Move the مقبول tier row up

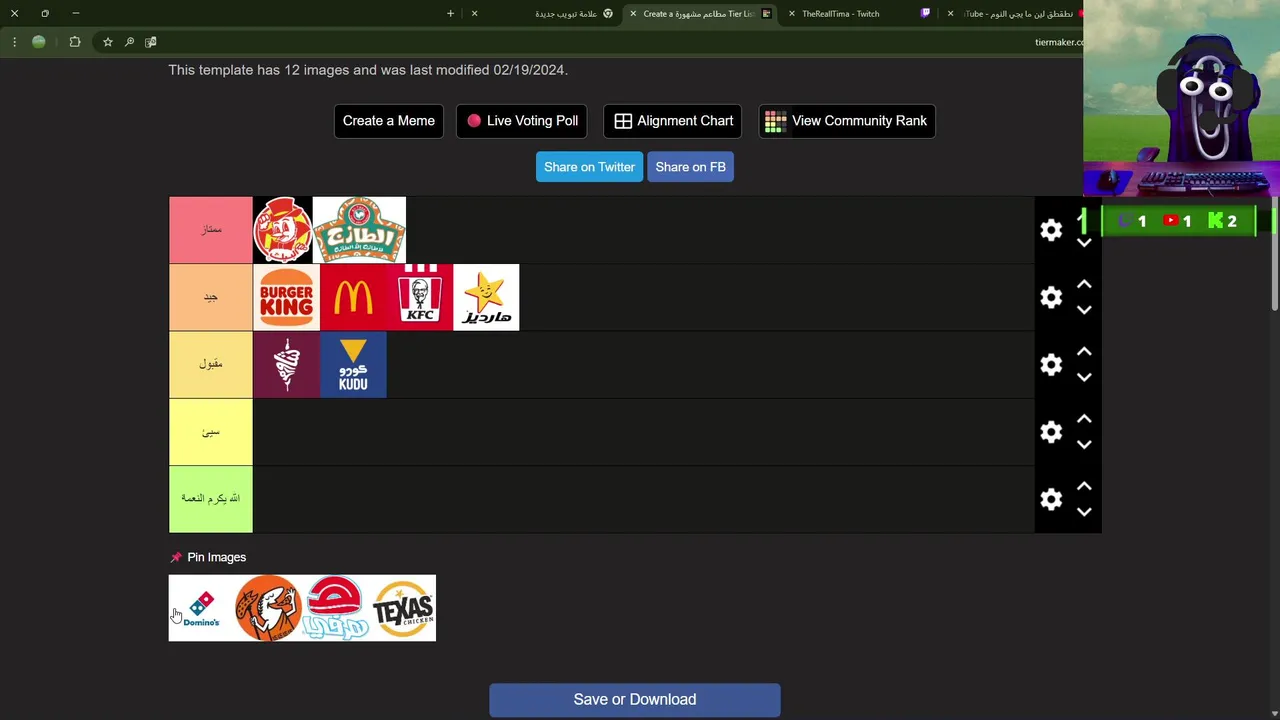[x=1084, y=351]
